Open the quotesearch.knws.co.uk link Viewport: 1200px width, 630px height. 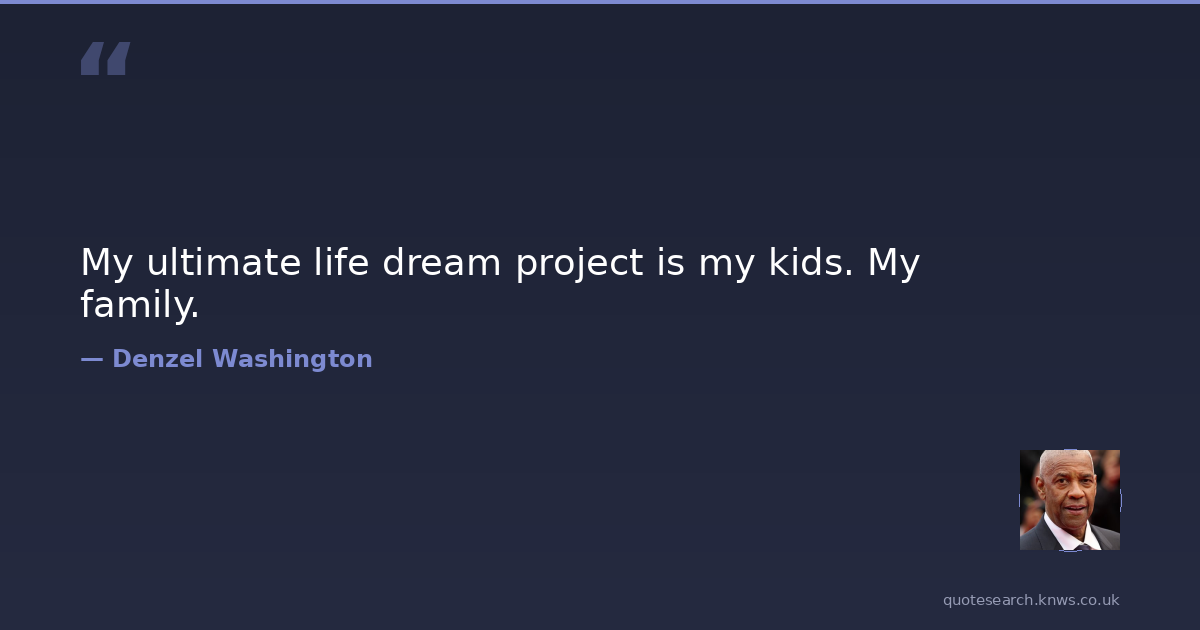(1031, 600)
